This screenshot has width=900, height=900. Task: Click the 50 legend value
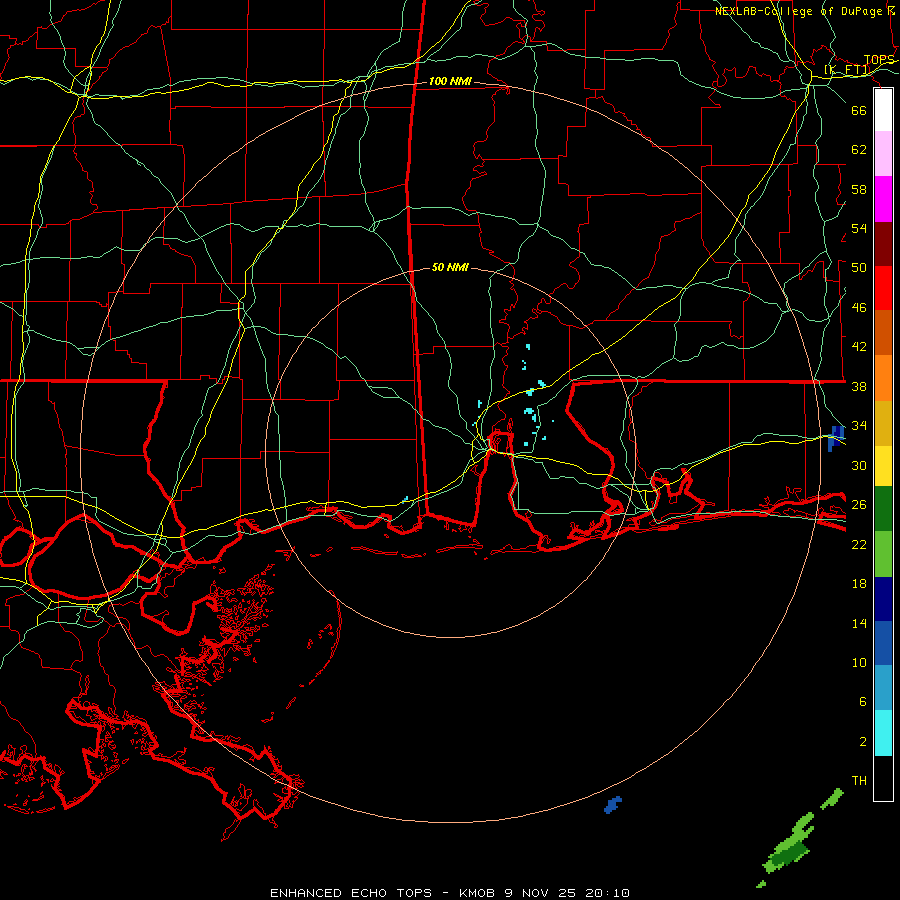(859, 268)
